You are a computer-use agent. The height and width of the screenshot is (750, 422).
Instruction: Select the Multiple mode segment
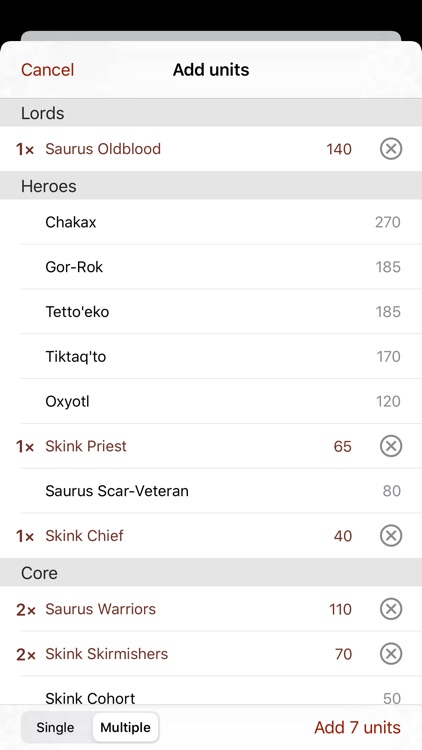pyautogui.click(x=125, y=728)
